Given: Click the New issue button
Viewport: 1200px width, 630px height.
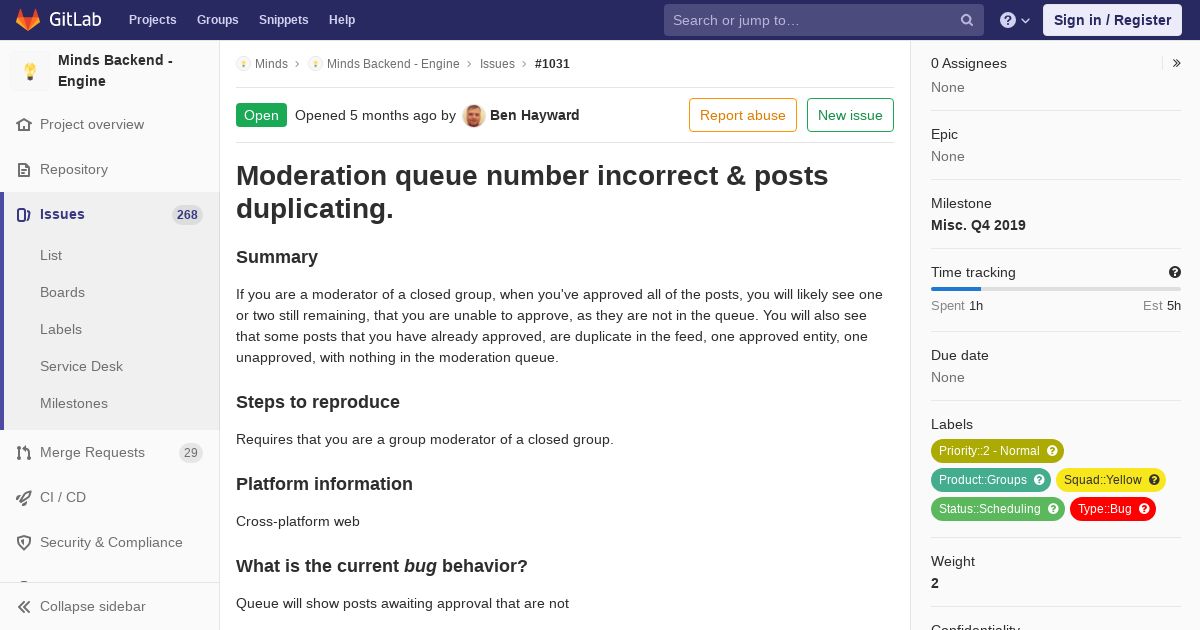Looking at the screenshot, I should pyautogui.click(x=850, y=115).
